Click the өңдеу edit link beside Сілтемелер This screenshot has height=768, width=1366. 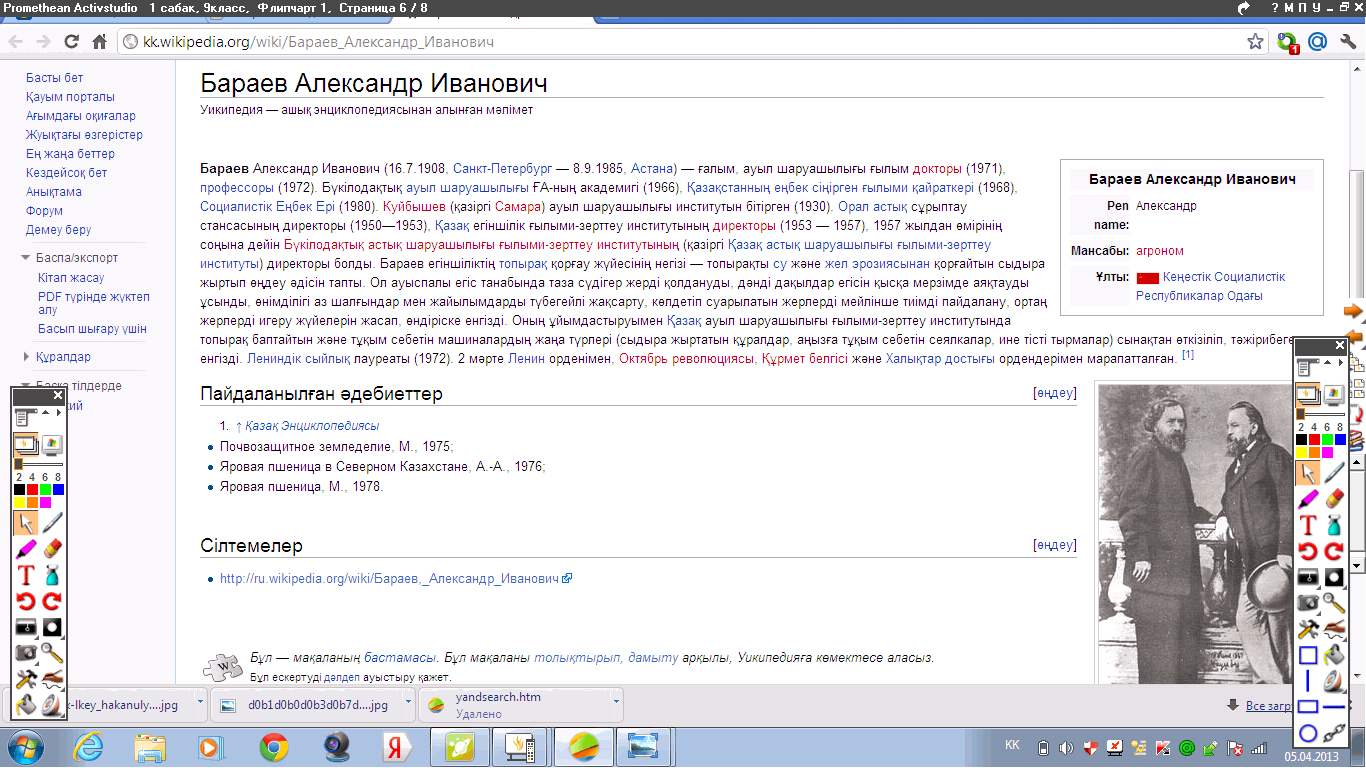coord(1055,545)
